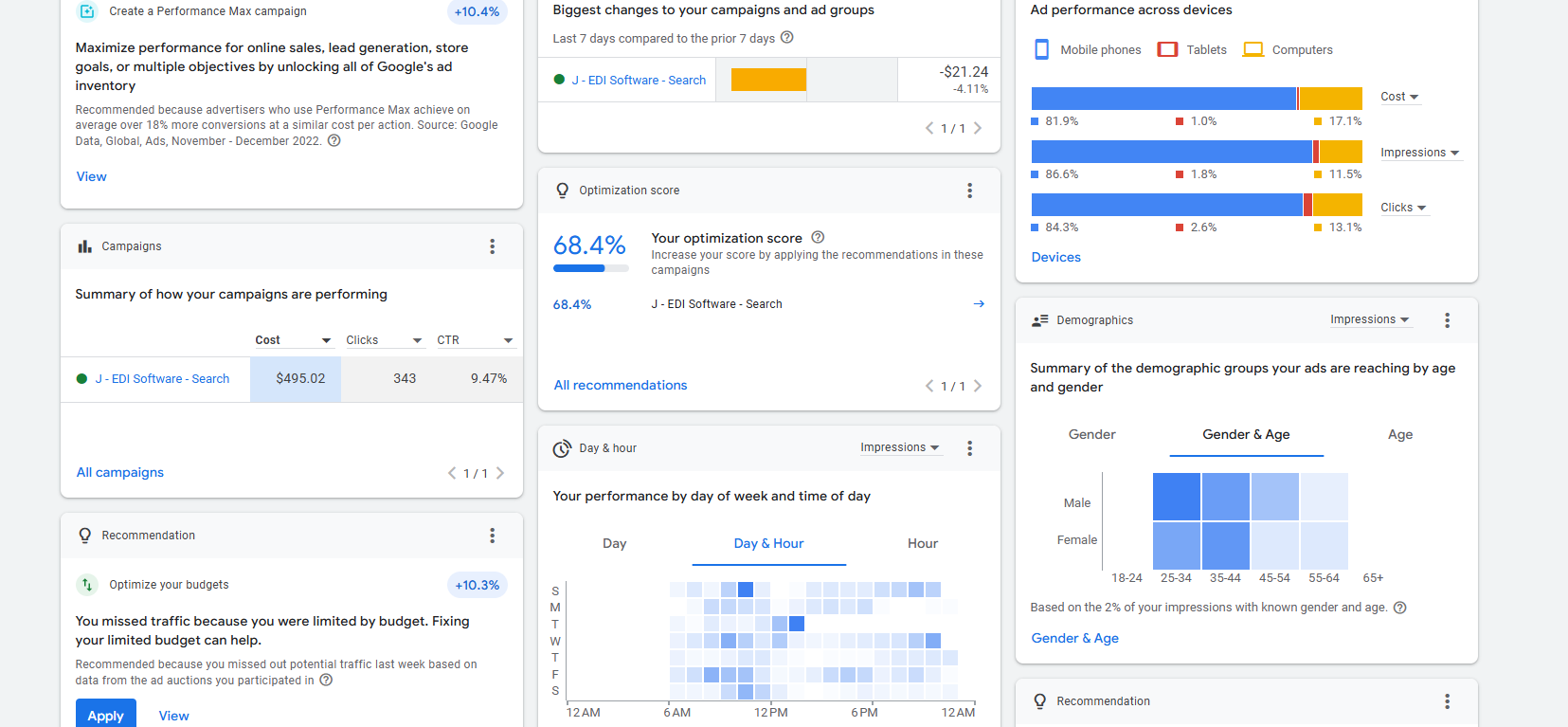This screenshot has width=1568, height=727.
Task: Click the Performance Max campaign icon
Action: click(x=87, y=11)
